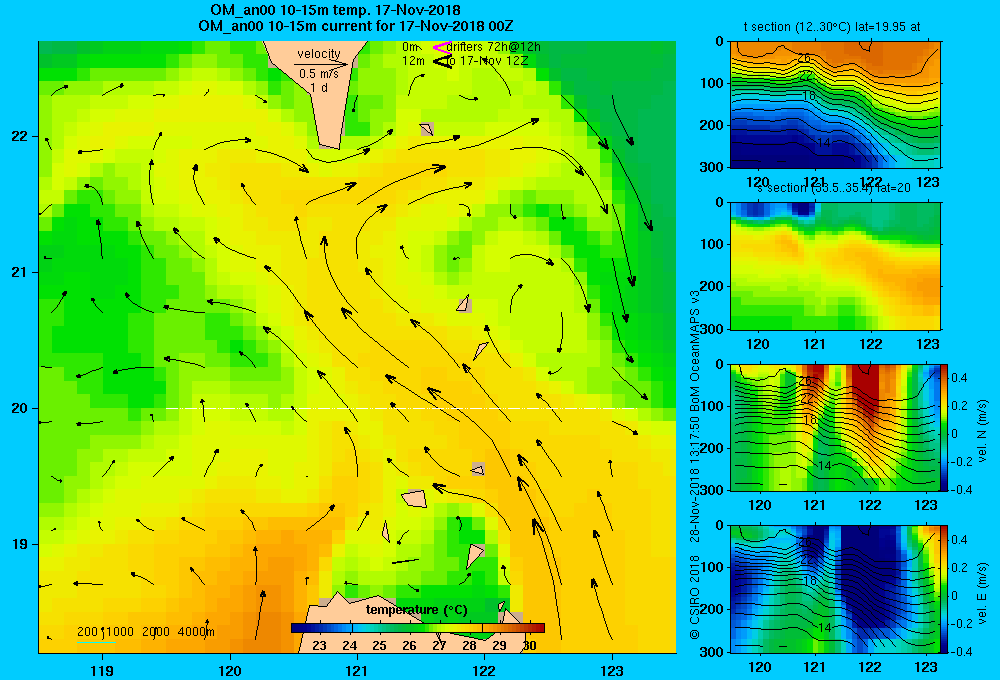The width and height of the screenshot is (1000, 680).
Task: Click the bathymetry legend '200 1000 2000 4000m'
Action: [145, 632]
